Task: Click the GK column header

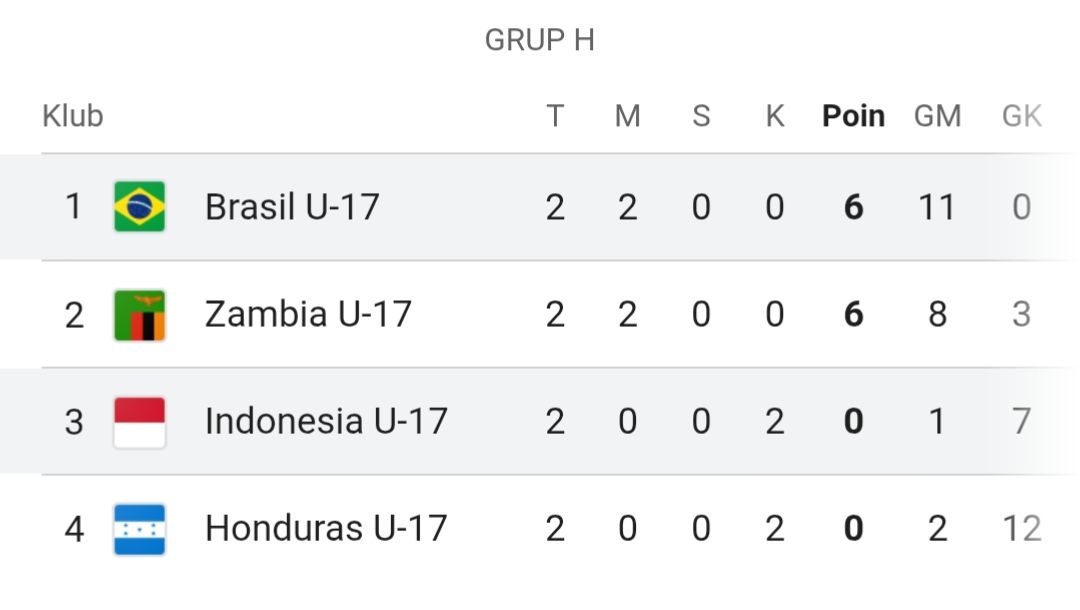Action: click(x=1021, y=116)
